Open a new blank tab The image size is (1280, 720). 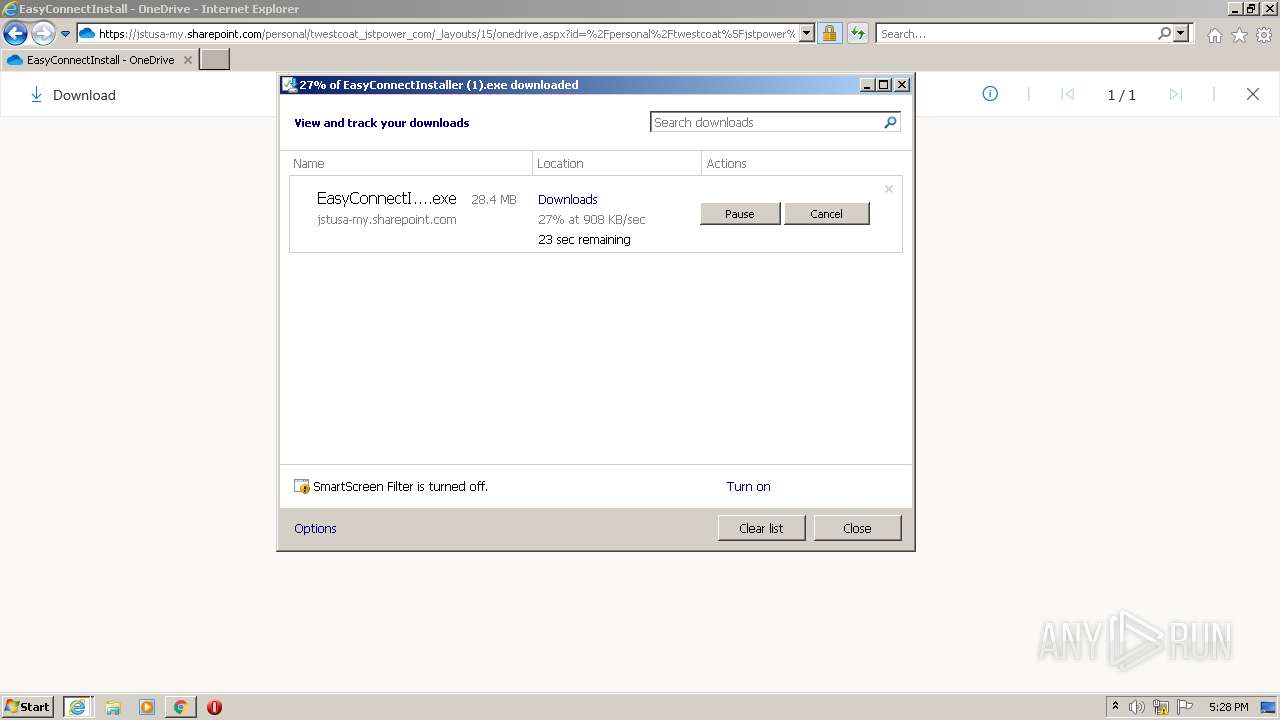pyautogui.click(x=215, y=59)
